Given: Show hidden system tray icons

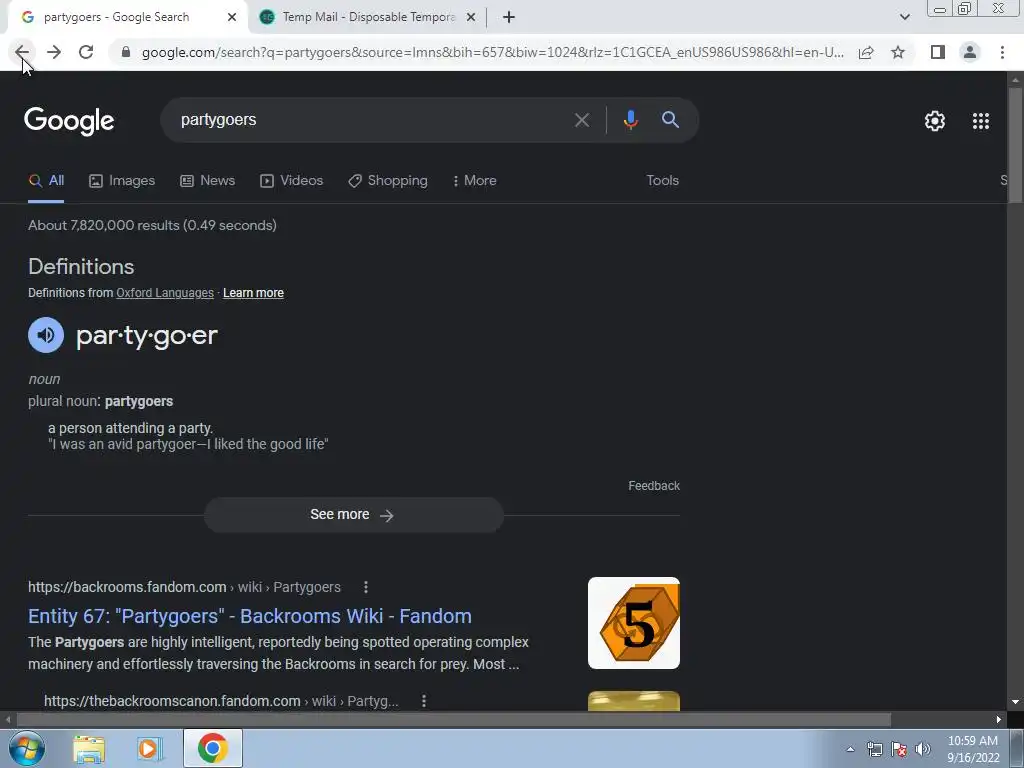Looking at the screenshot, I should pyautogui.click(x=850, y=749).
